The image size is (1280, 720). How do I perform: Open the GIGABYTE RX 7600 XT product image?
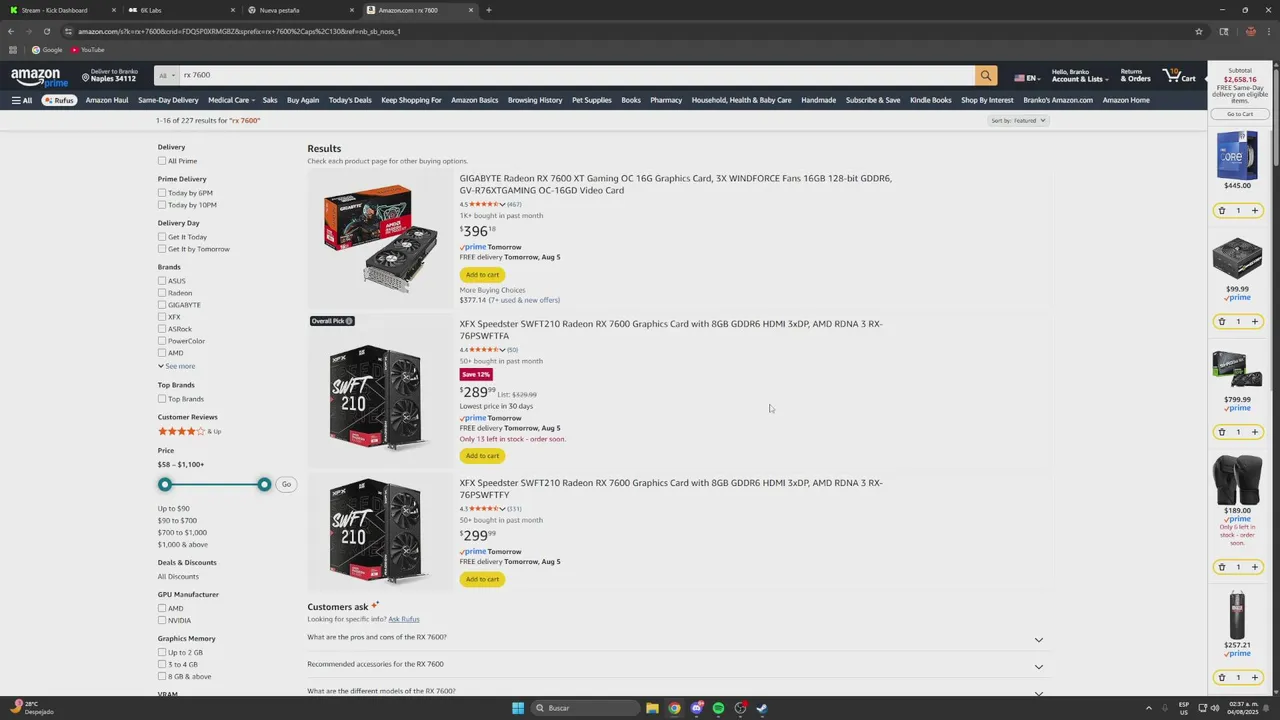tap(380, 238)
